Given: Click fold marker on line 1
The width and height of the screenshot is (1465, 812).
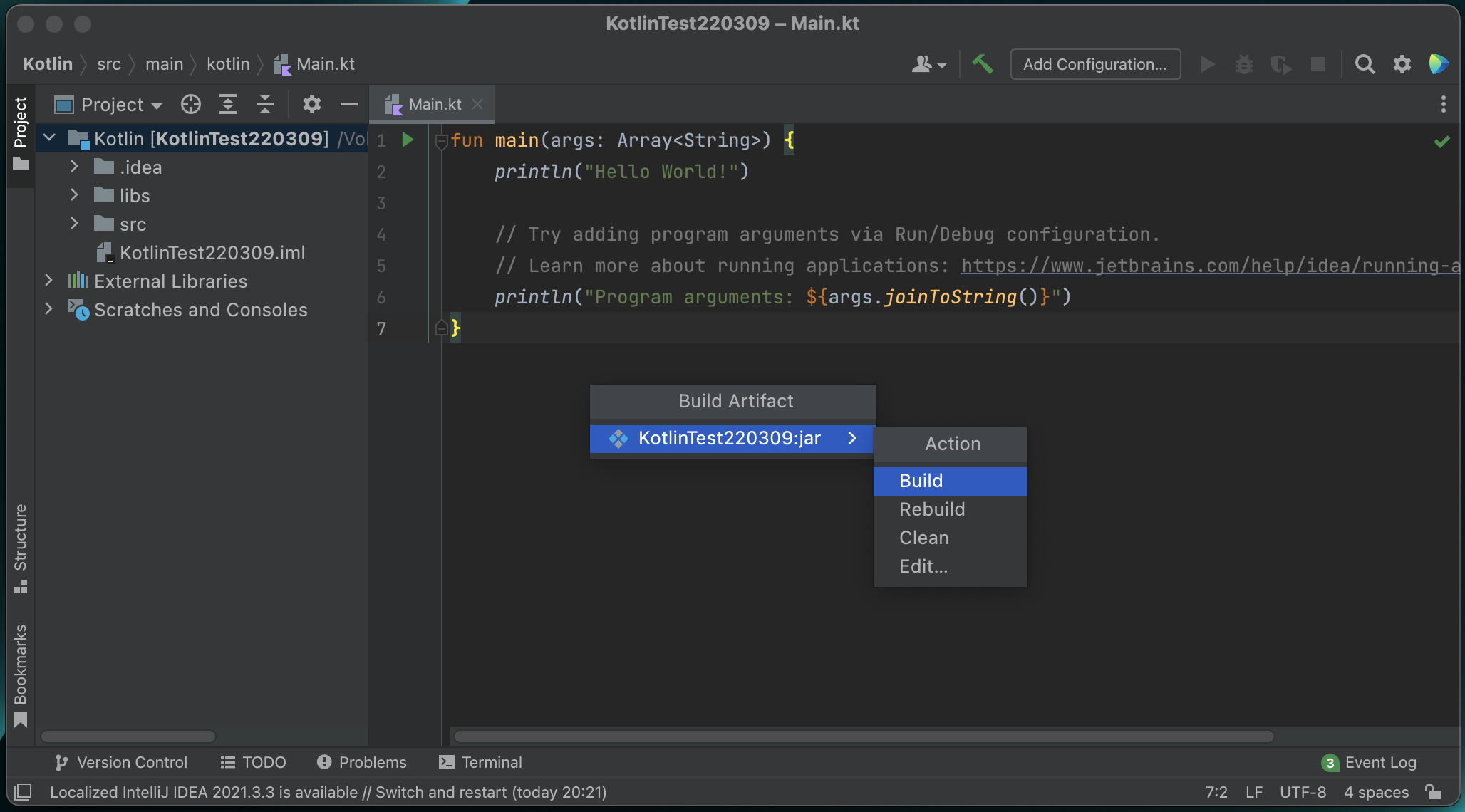Looking at the screenshot, I should (441, 141).
